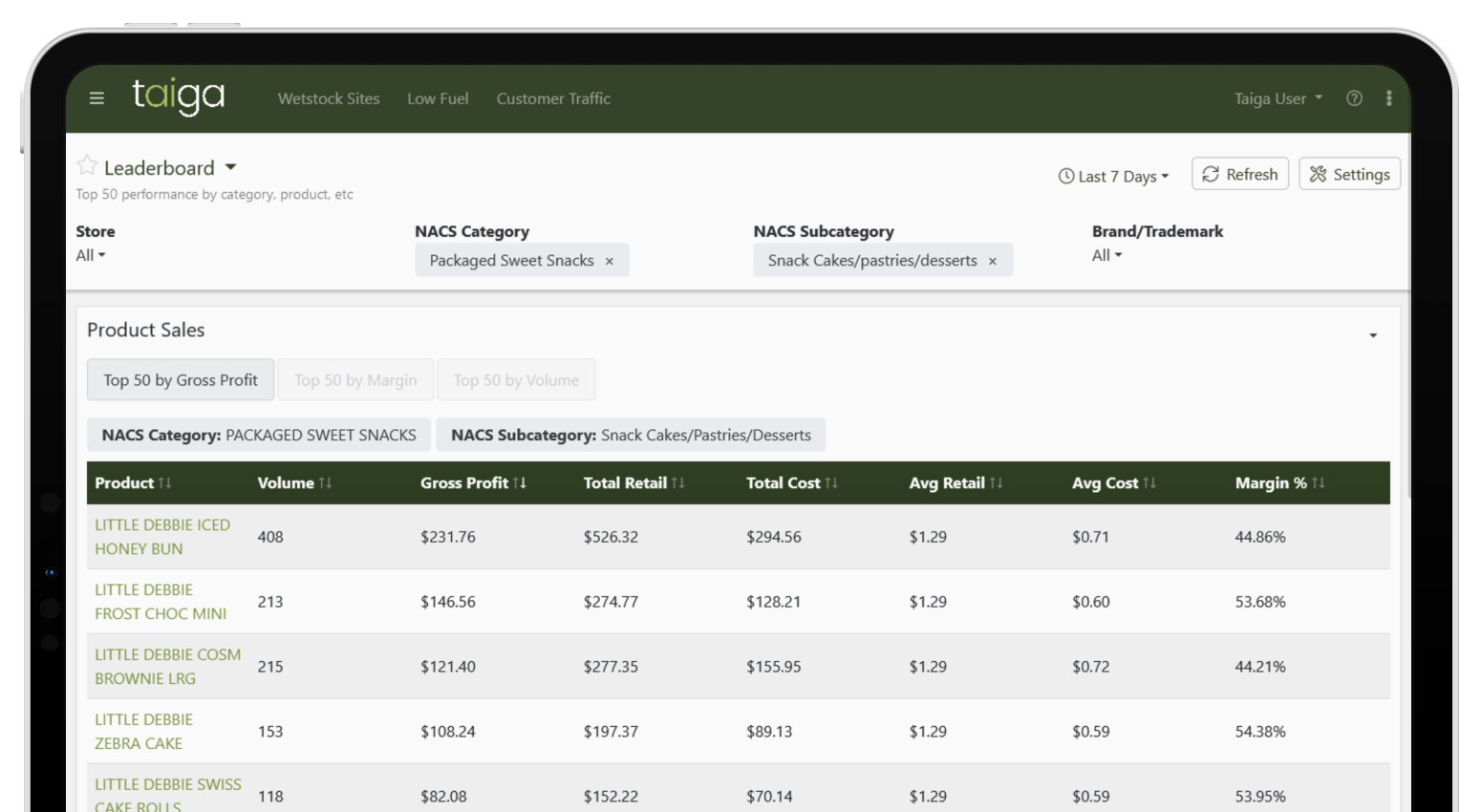1481x812 pixels.
Task: Click the taiga logo
Action: [x=179, y=96]
